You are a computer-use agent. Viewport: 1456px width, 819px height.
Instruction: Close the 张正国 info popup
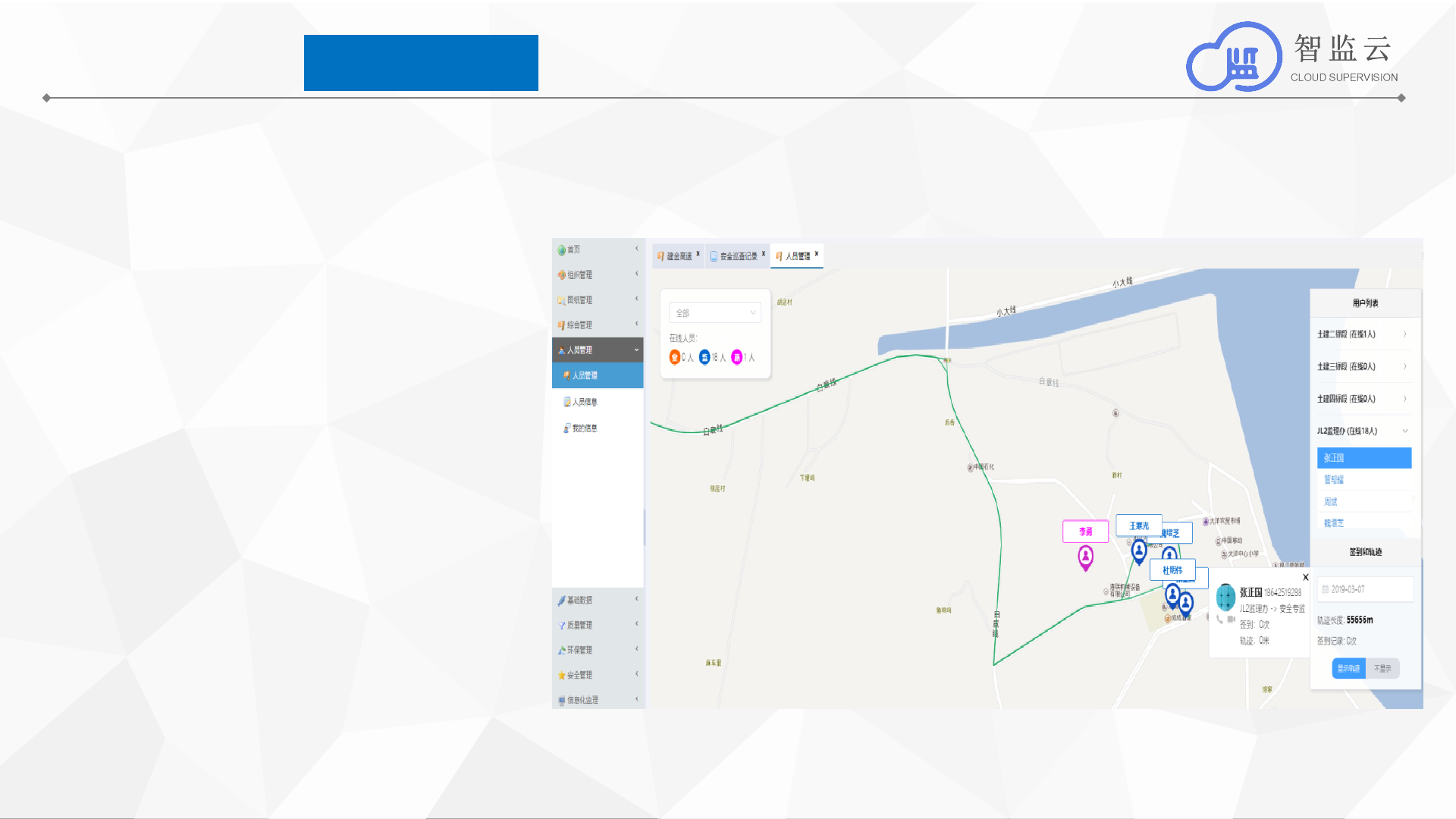coord(1305,578)
